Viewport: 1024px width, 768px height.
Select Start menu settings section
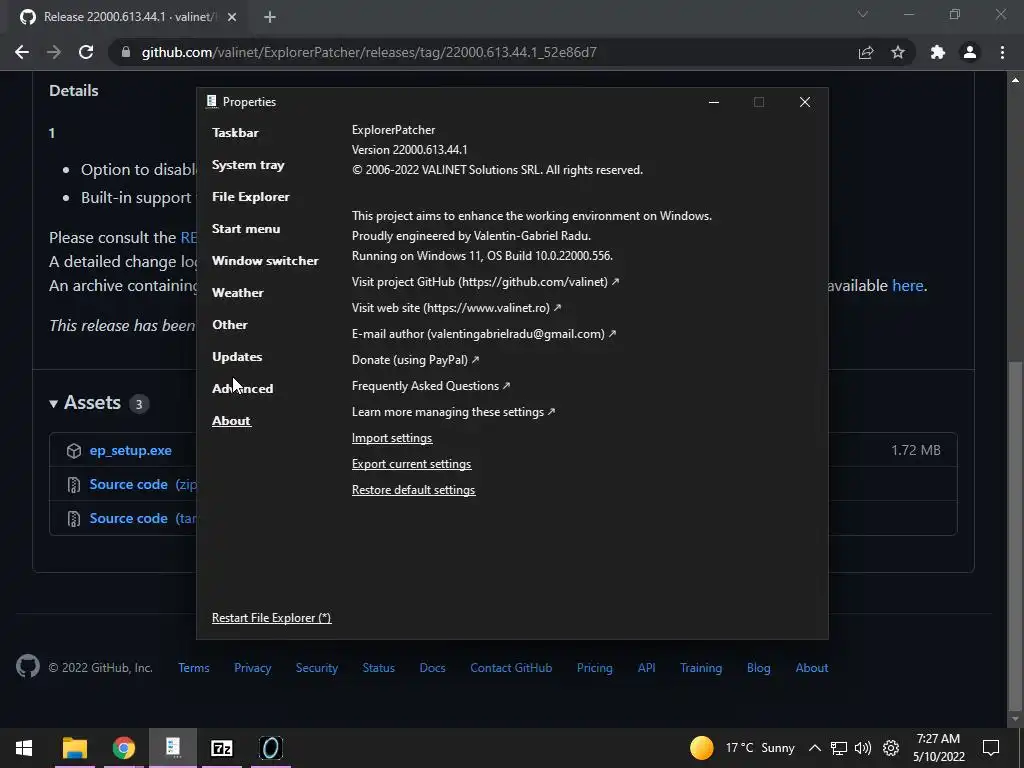(246, 229)
